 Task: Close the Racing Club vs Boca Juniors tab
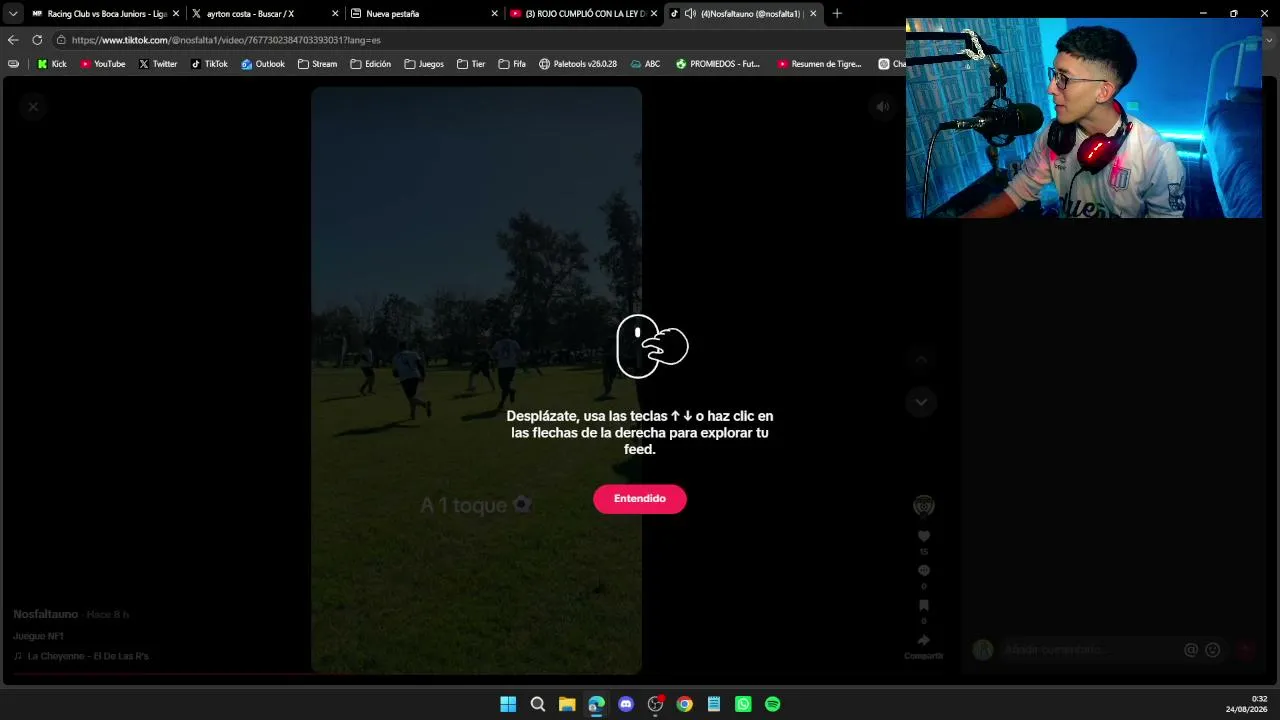[x=177, y=14]
